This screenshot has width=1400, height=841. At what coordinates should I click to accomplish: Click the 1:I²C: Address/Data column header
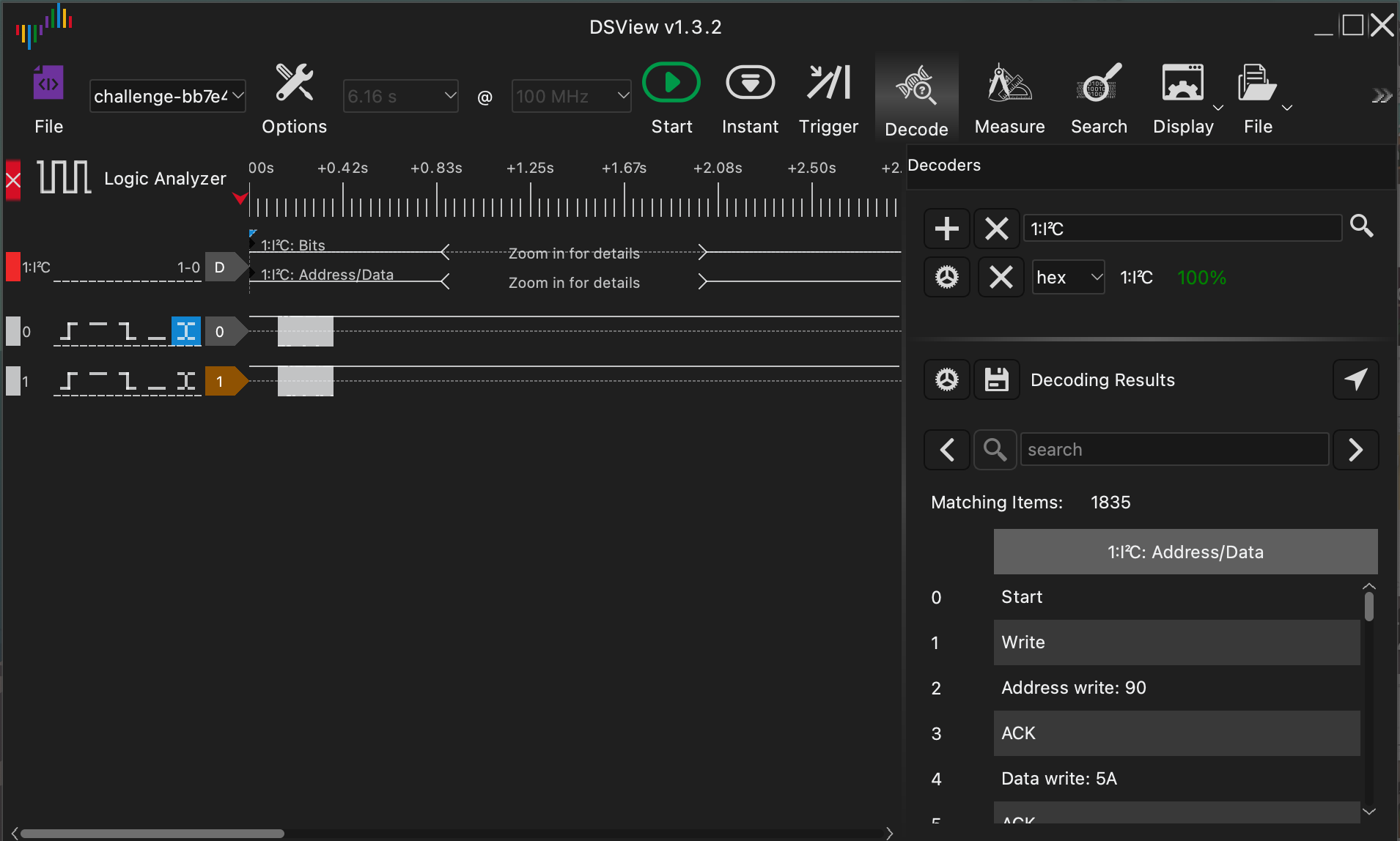[x=1185, y=552]
